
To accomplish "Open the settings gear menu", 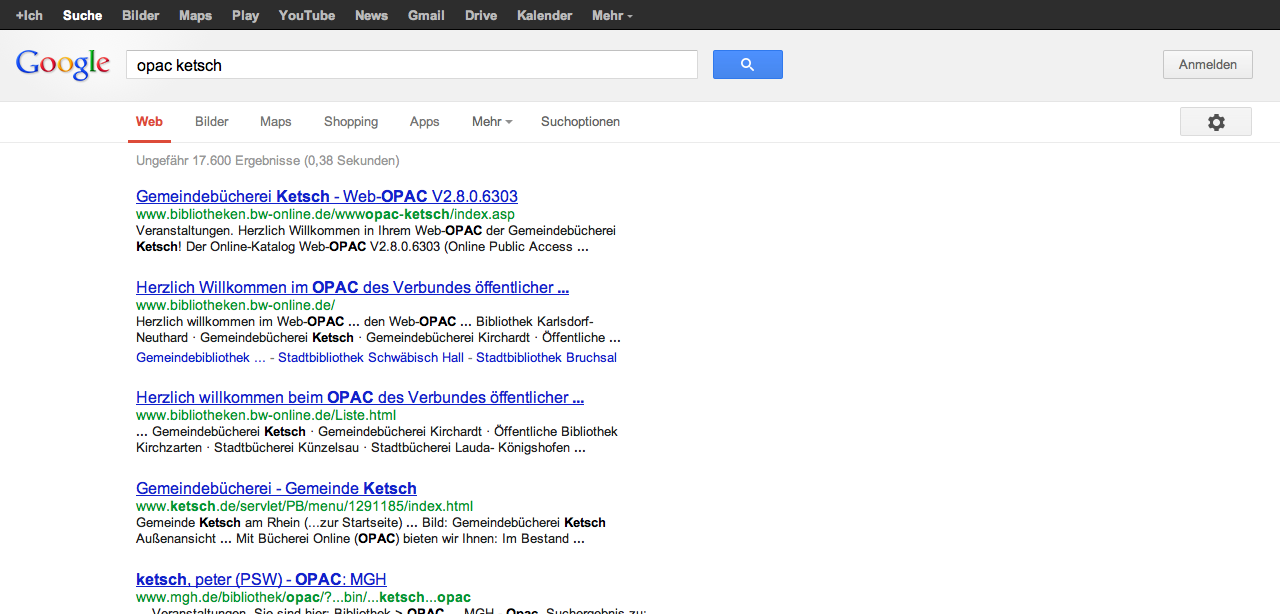I will [x=1215, y=122].
